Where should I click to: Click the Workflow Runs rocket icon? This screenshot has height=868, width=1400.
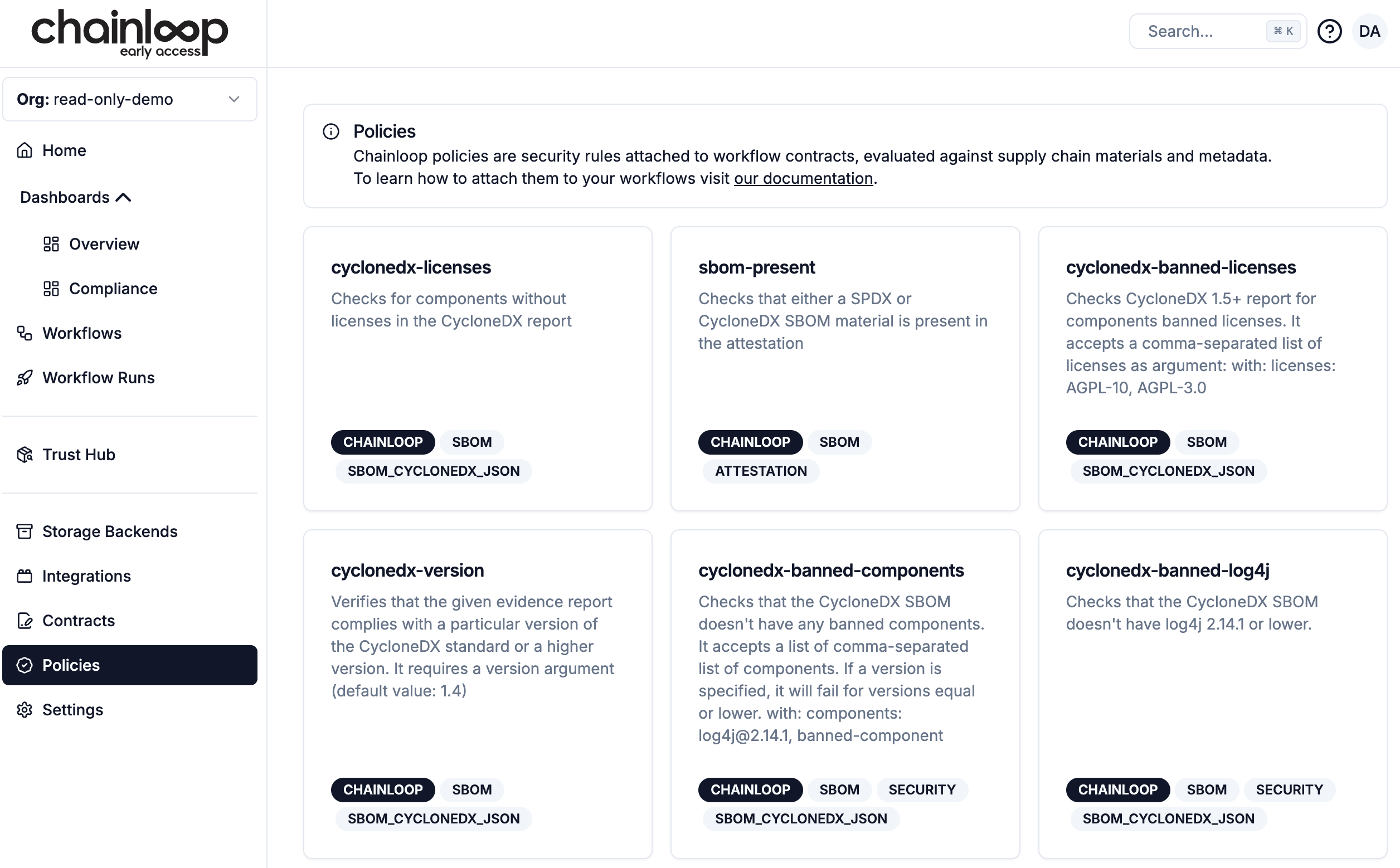[x=24, y=378]
